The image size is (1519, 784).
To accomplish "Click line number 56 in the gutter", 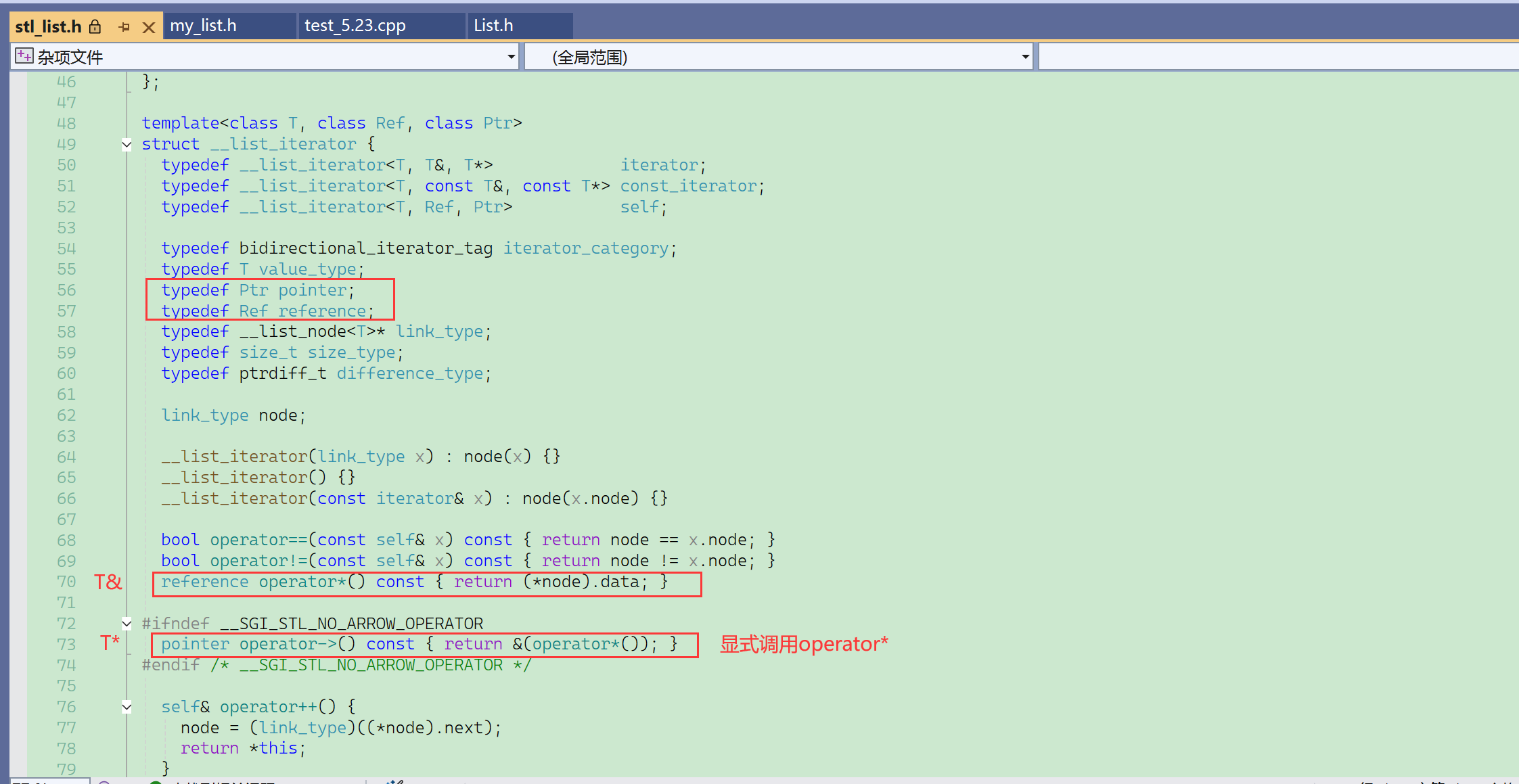I will coord(66,290).
